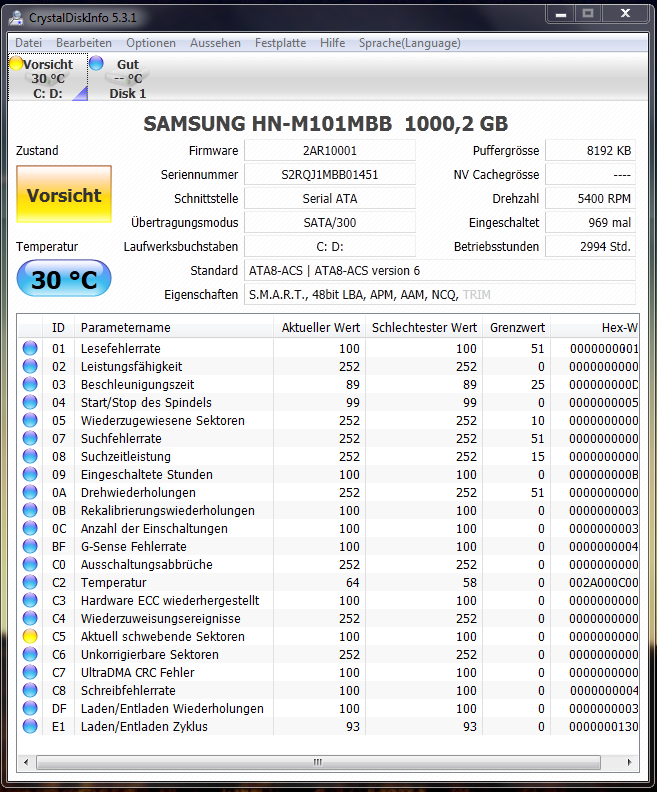Click the Puffergrösse field 8192 KB

pos(590,151)
